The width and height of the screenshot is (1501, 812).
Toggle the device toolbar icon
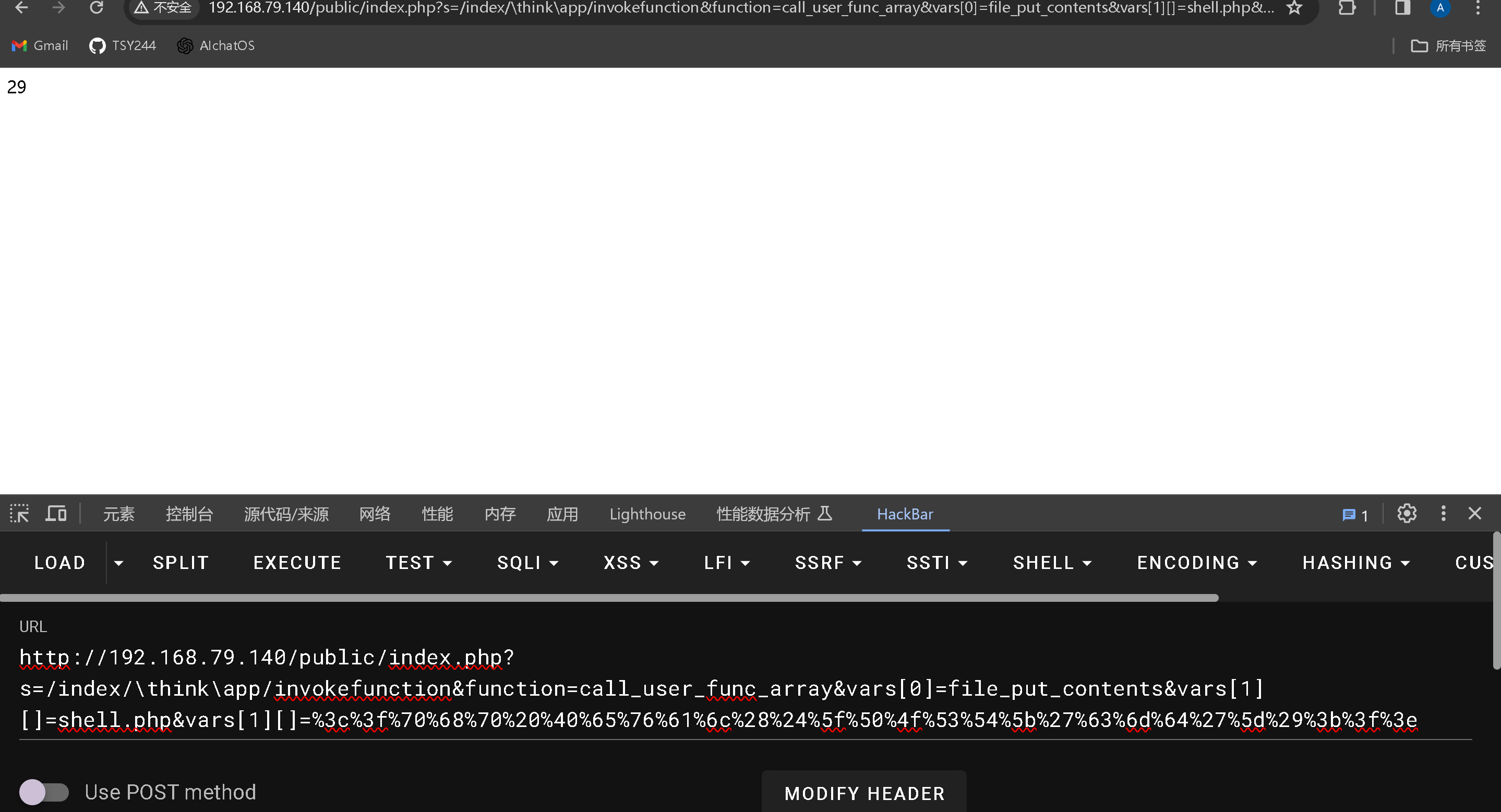[x=56, y=514]
